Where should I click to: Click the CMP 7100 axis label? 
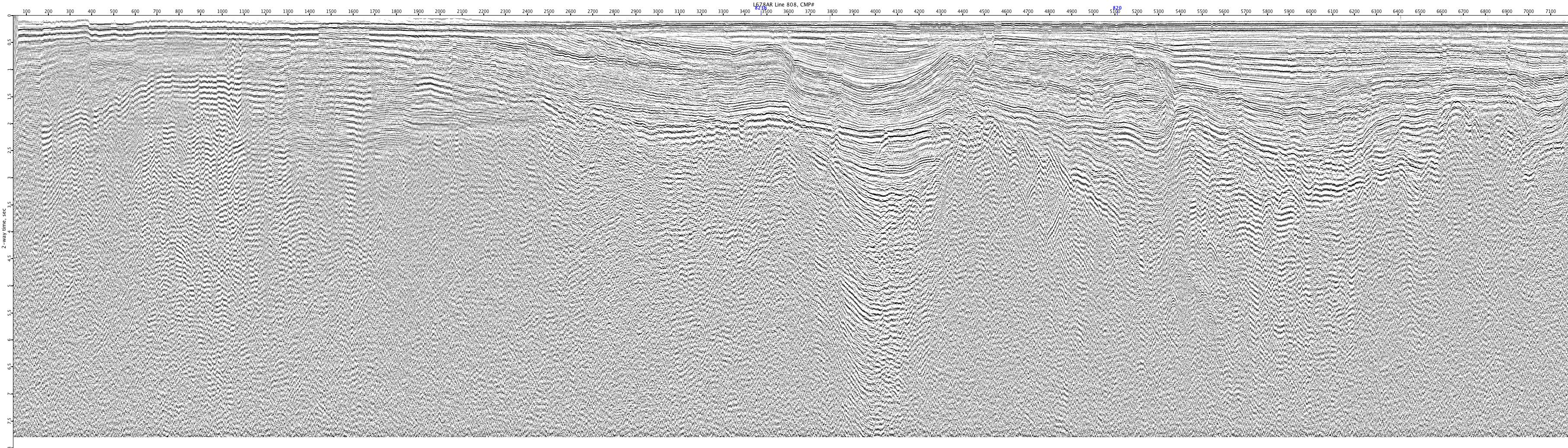point(1550,12)
